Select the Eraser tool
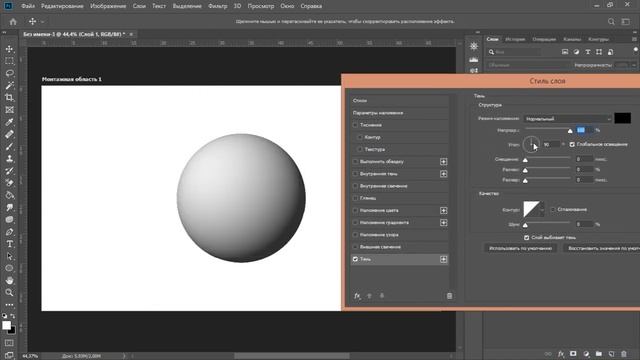 (x=9, y=183)
